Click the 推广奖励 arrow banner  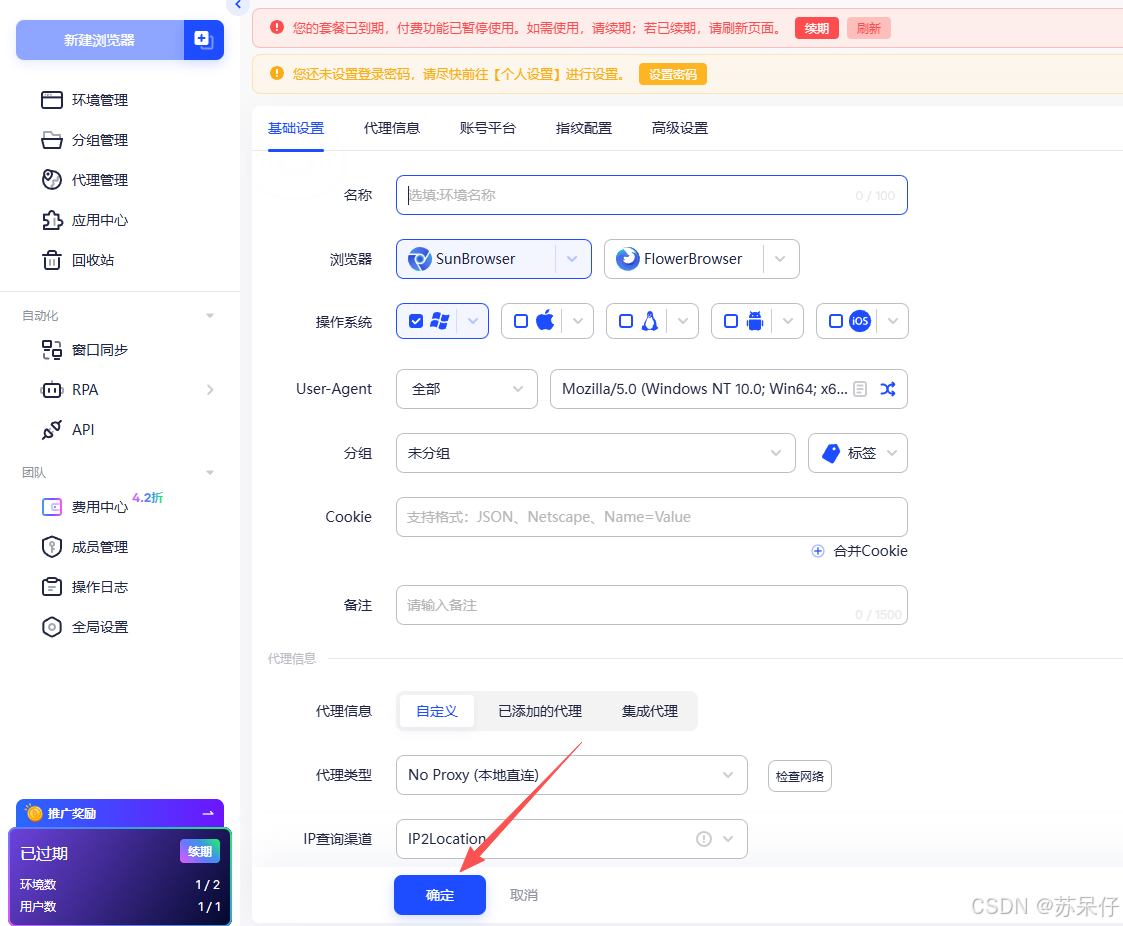coord(120,813)
